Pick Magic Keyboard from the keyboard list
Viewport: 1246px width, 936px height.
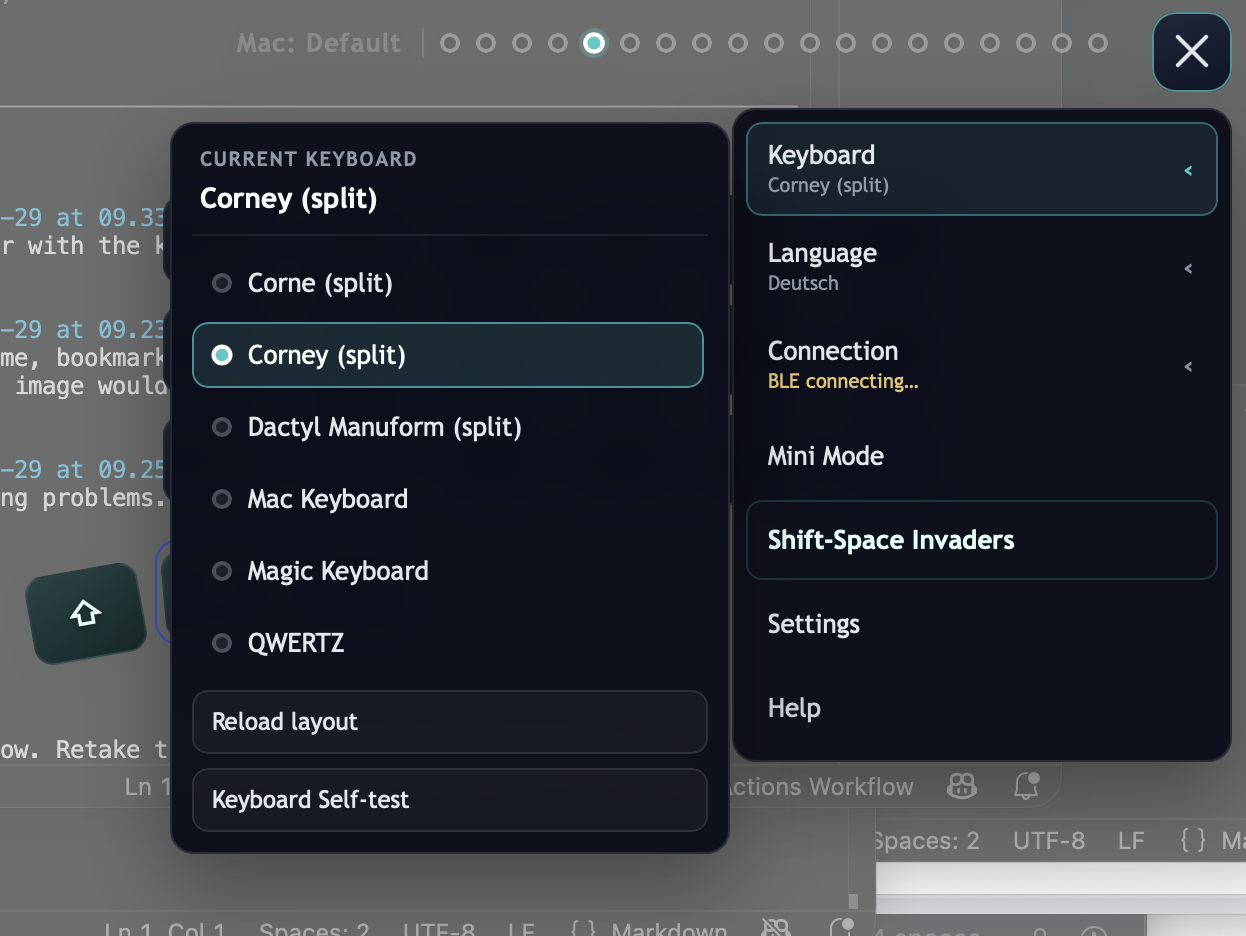coord(448,571)
